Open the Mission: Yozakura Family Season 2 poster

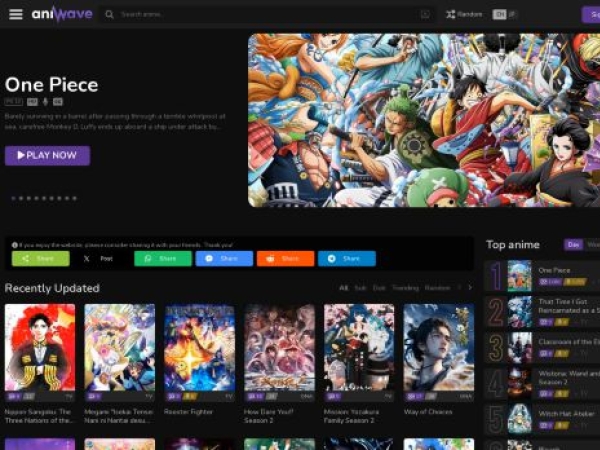(359, 347)
